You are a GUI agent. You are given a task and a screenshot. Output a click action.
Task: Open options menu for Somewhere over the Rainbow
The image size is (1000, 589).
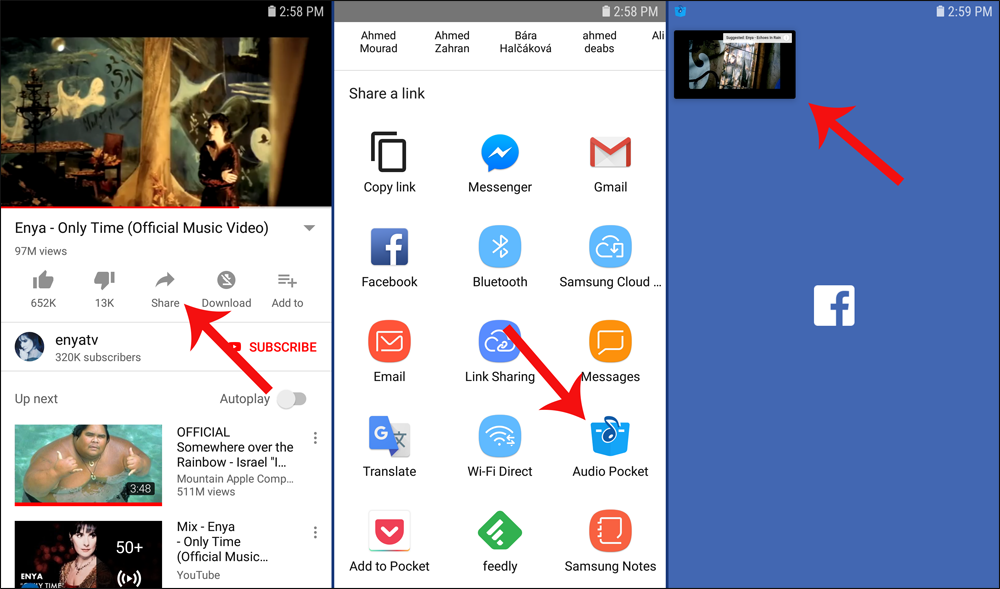point(315,438)
